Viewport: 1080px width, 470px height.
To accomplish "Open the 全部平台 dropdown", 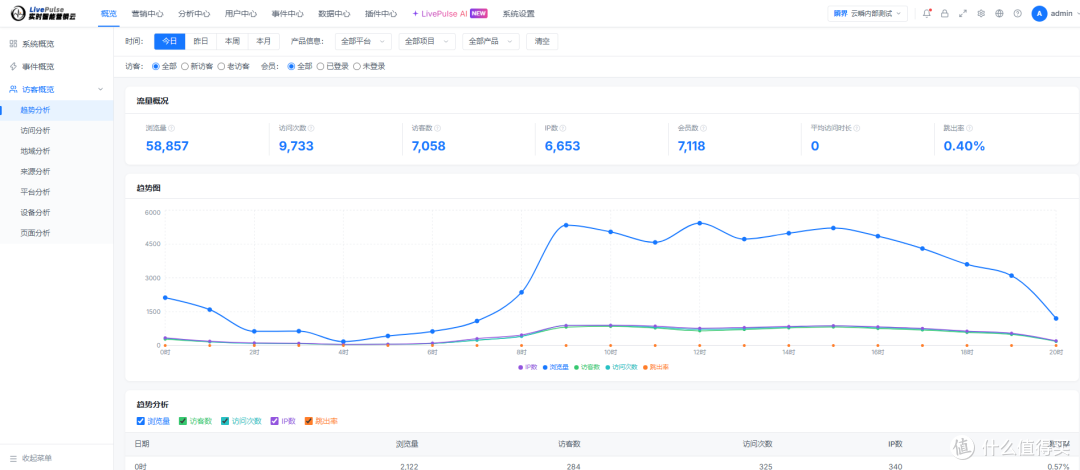I will pyautogui.click(x=364, y=41).
